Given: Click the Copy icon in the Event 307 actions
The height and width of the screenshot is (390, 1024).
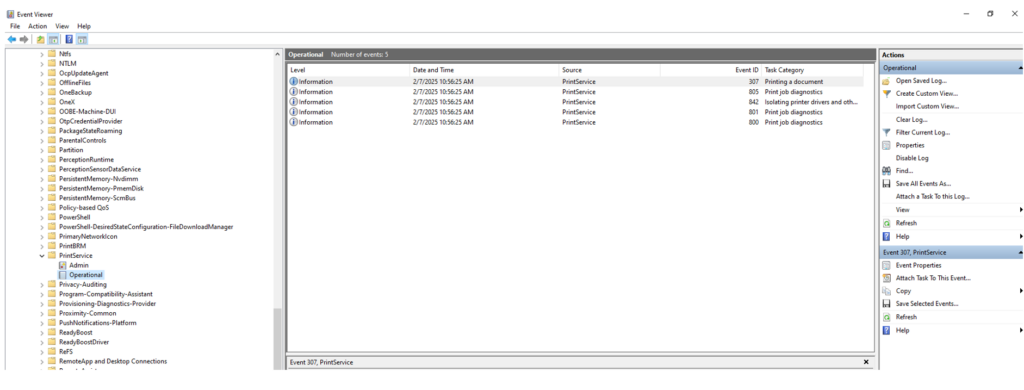Looking at the screenshot, I should click(886, 291).
